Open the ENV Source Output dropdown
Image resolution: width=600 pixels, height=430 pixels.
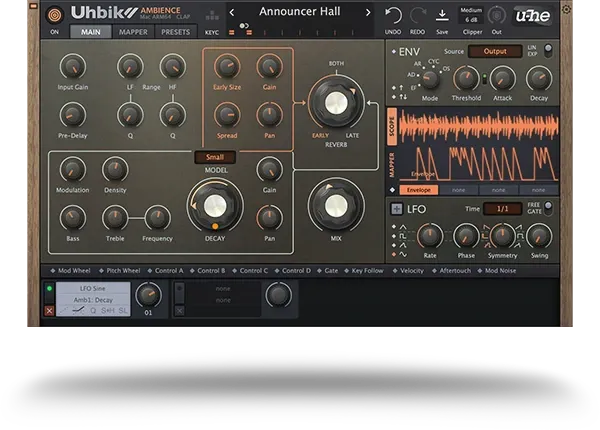coord(495,51)
